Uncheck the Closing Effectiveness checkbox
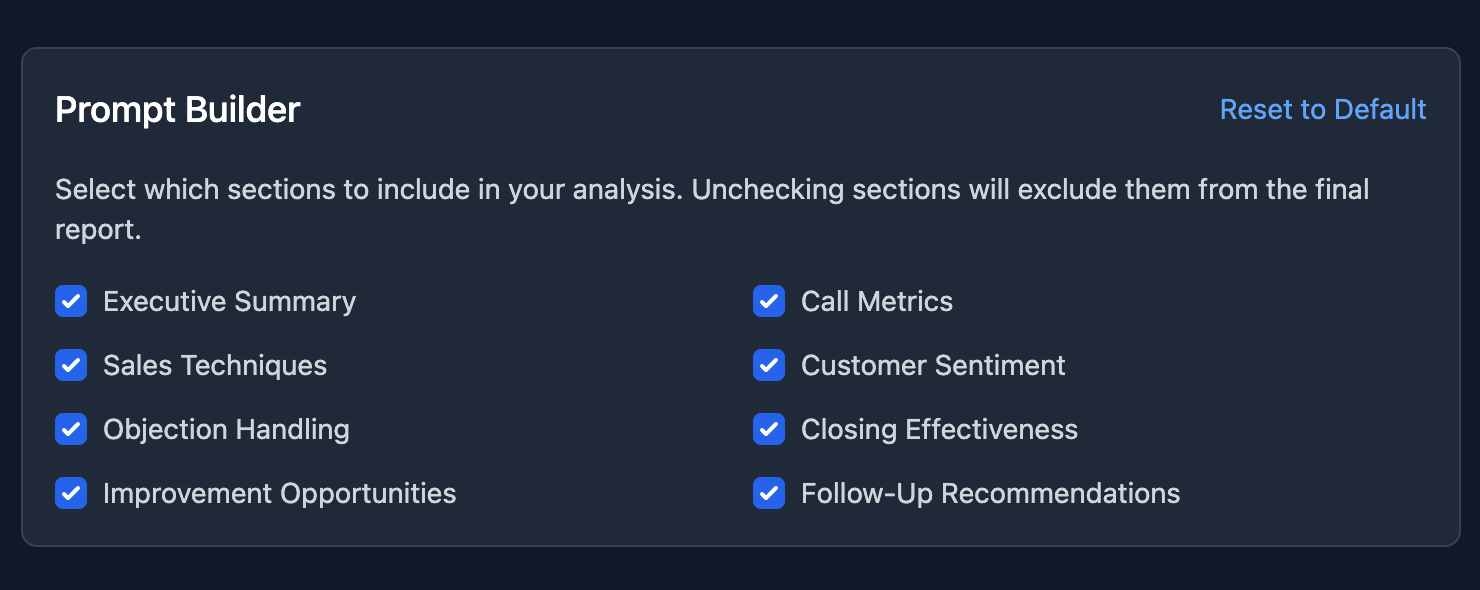 [x=769, y=429]
